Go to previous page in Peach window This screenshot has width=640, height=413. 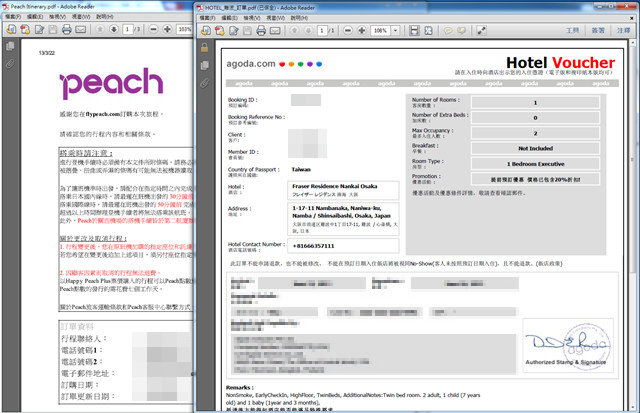(x=100, y=29)
